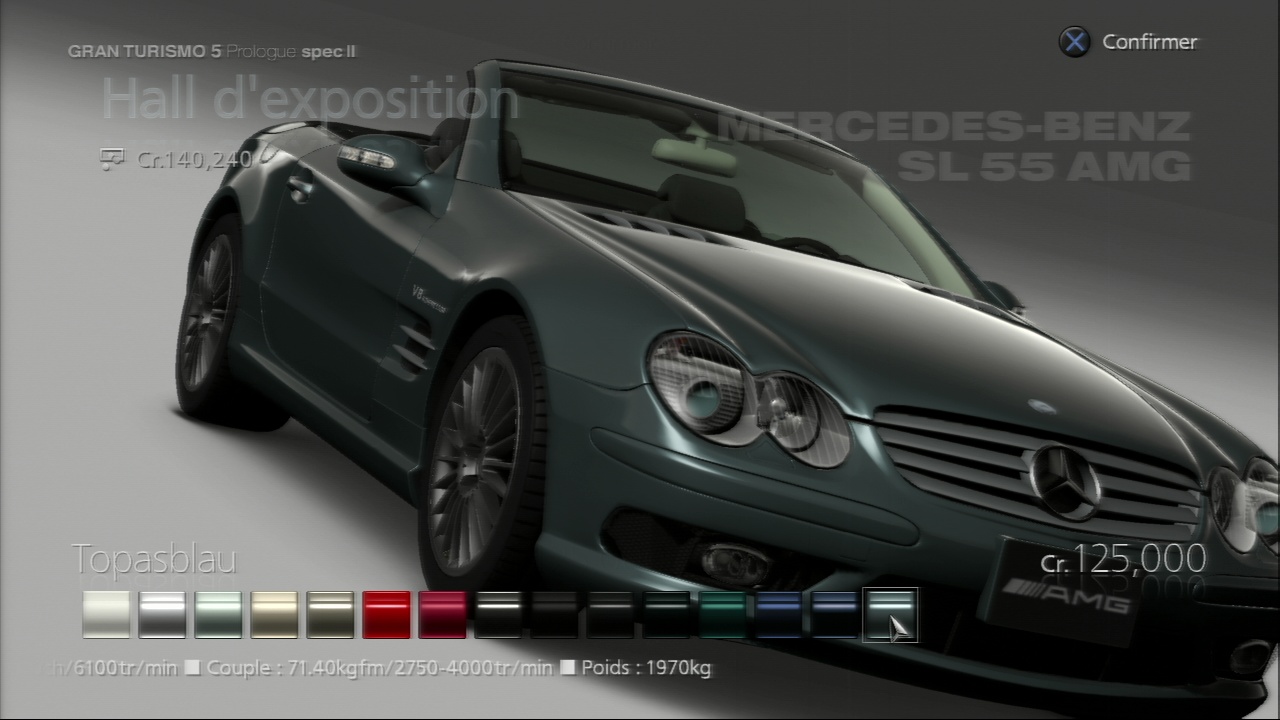
Task: Choose the cream beige paint swatch
Action: (274, 614)
